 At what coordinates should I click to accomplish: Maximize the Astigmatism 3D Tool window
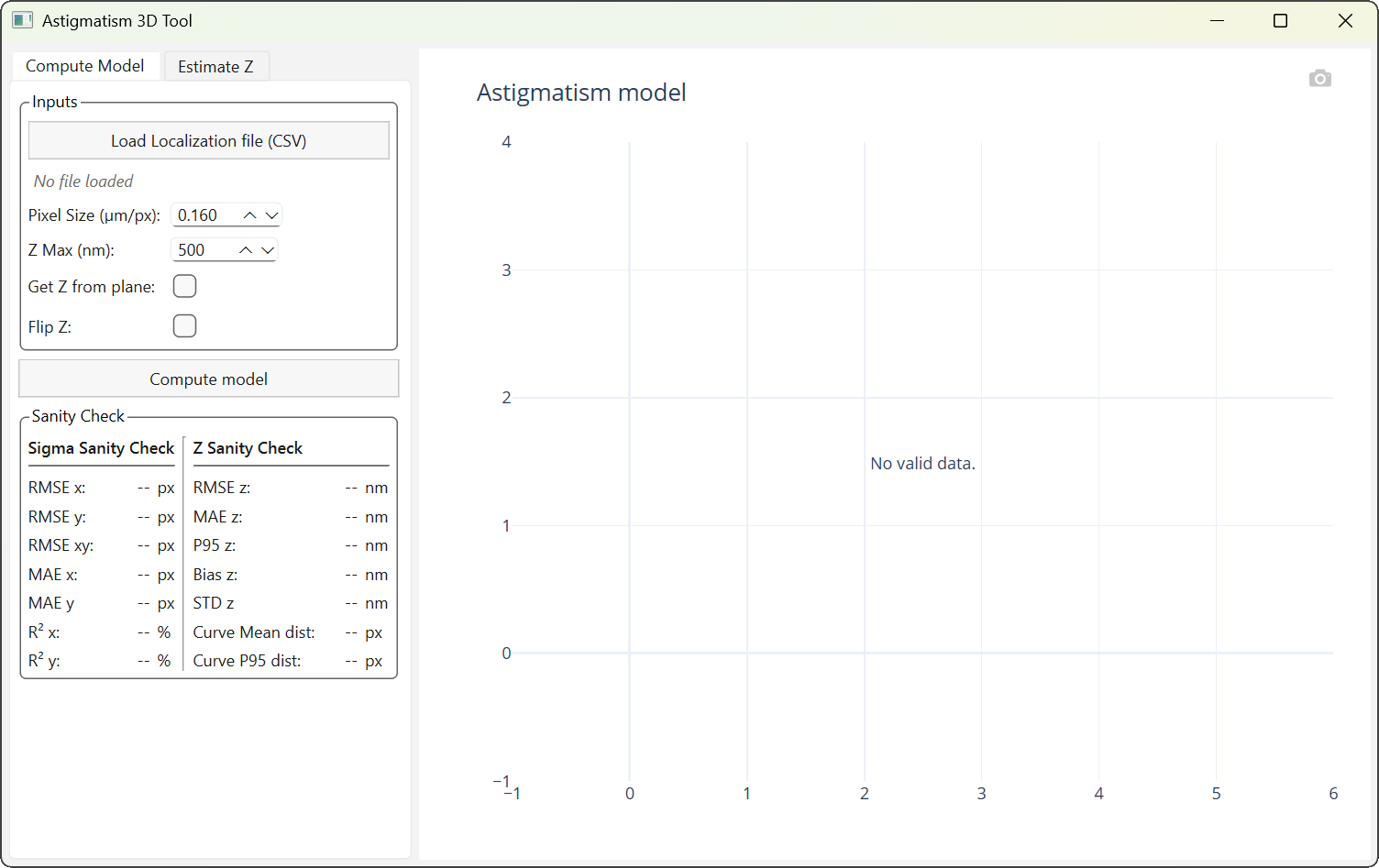[1280, 20]
